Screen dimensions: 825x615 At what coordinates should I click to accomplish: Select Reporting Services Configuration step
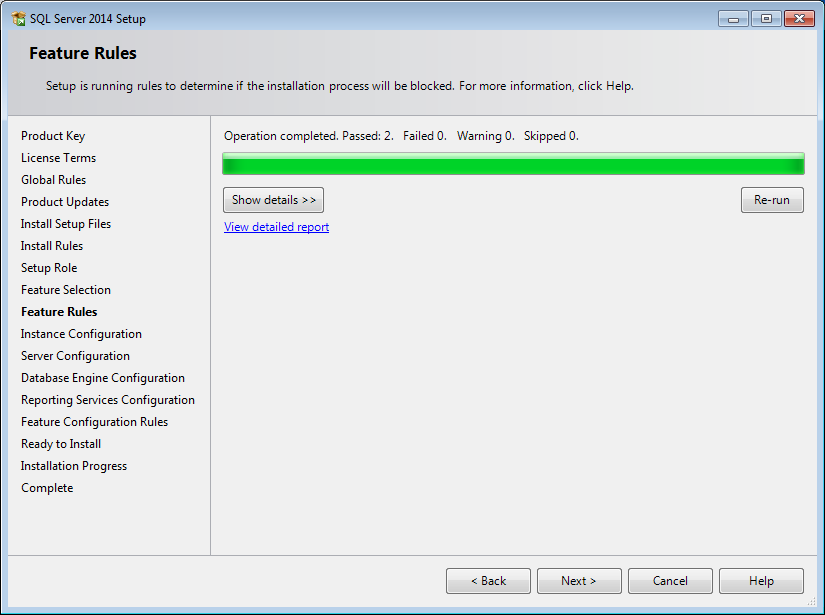108,400
